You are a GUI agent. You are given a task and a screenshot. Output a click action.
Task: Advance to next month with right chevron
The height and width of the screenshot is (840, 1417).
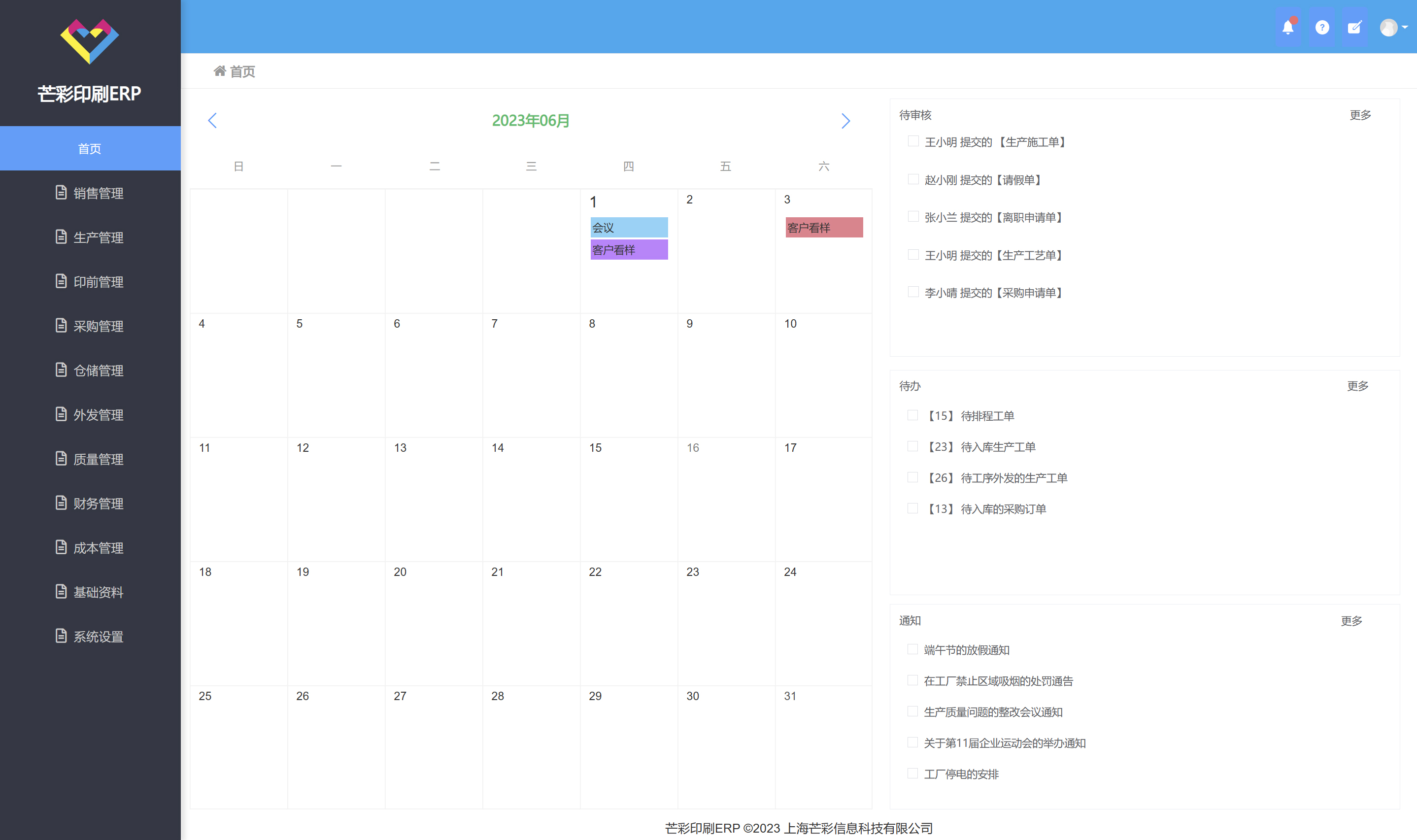pyautogui.click(x=845, y=121)
